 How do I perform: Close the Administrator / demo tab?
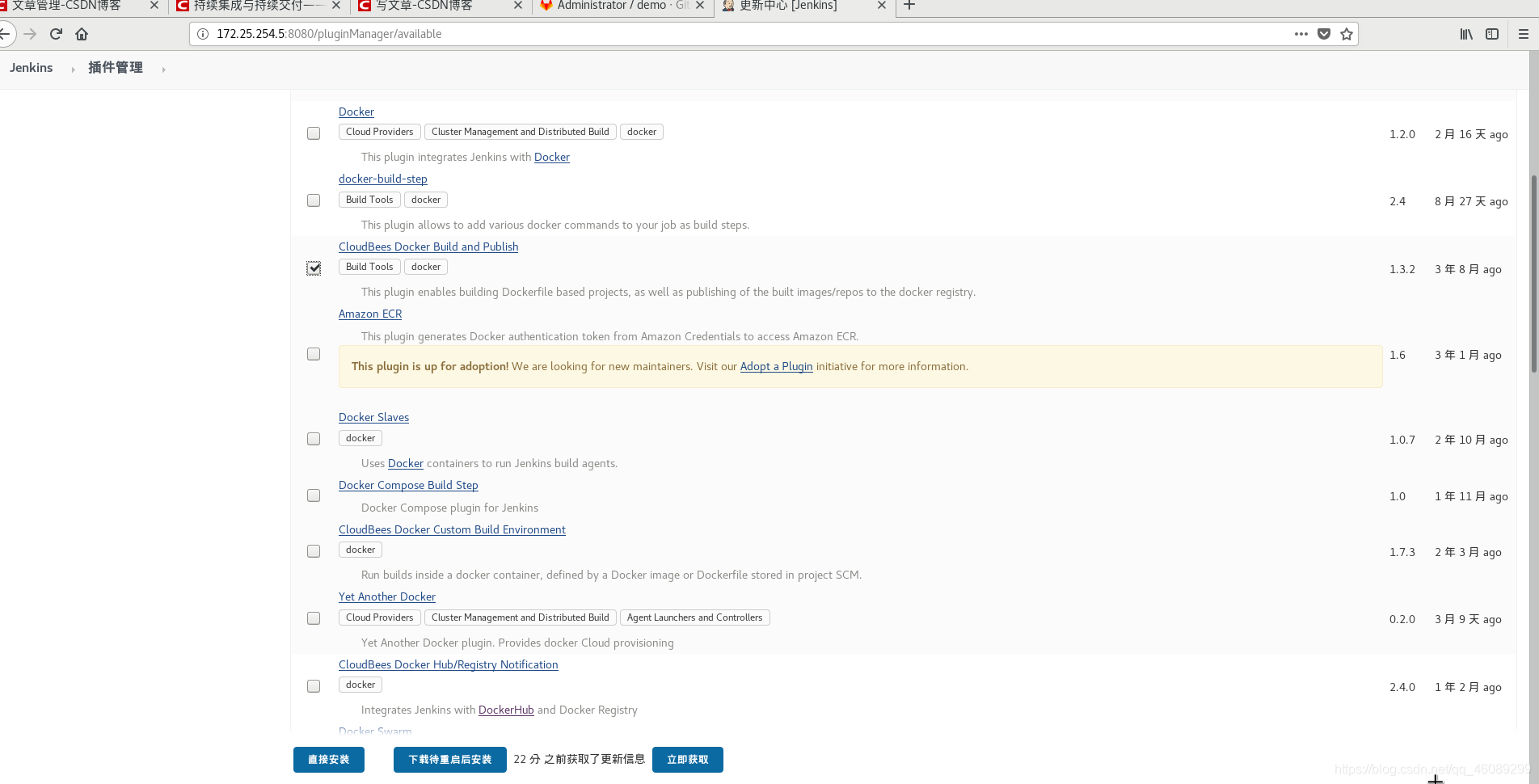[700, 6]
